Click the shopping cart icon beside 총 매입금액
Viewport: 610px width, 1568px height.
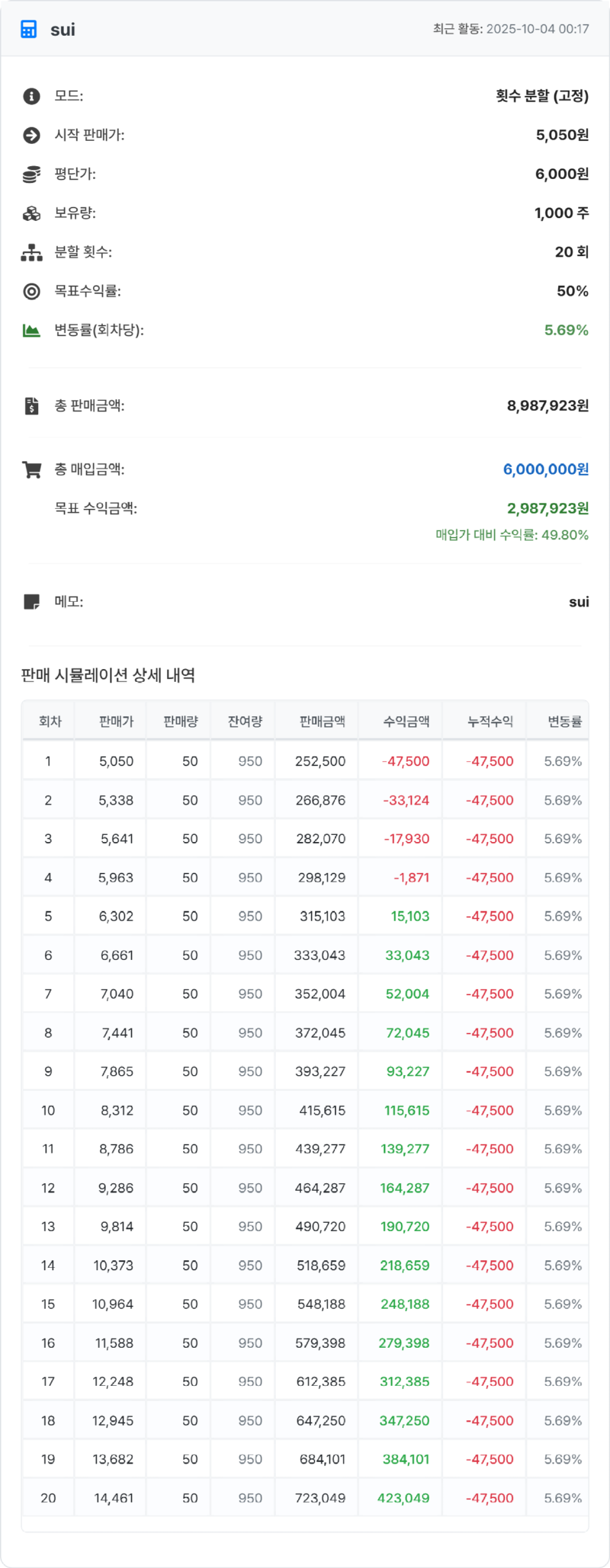coord(31,470)
